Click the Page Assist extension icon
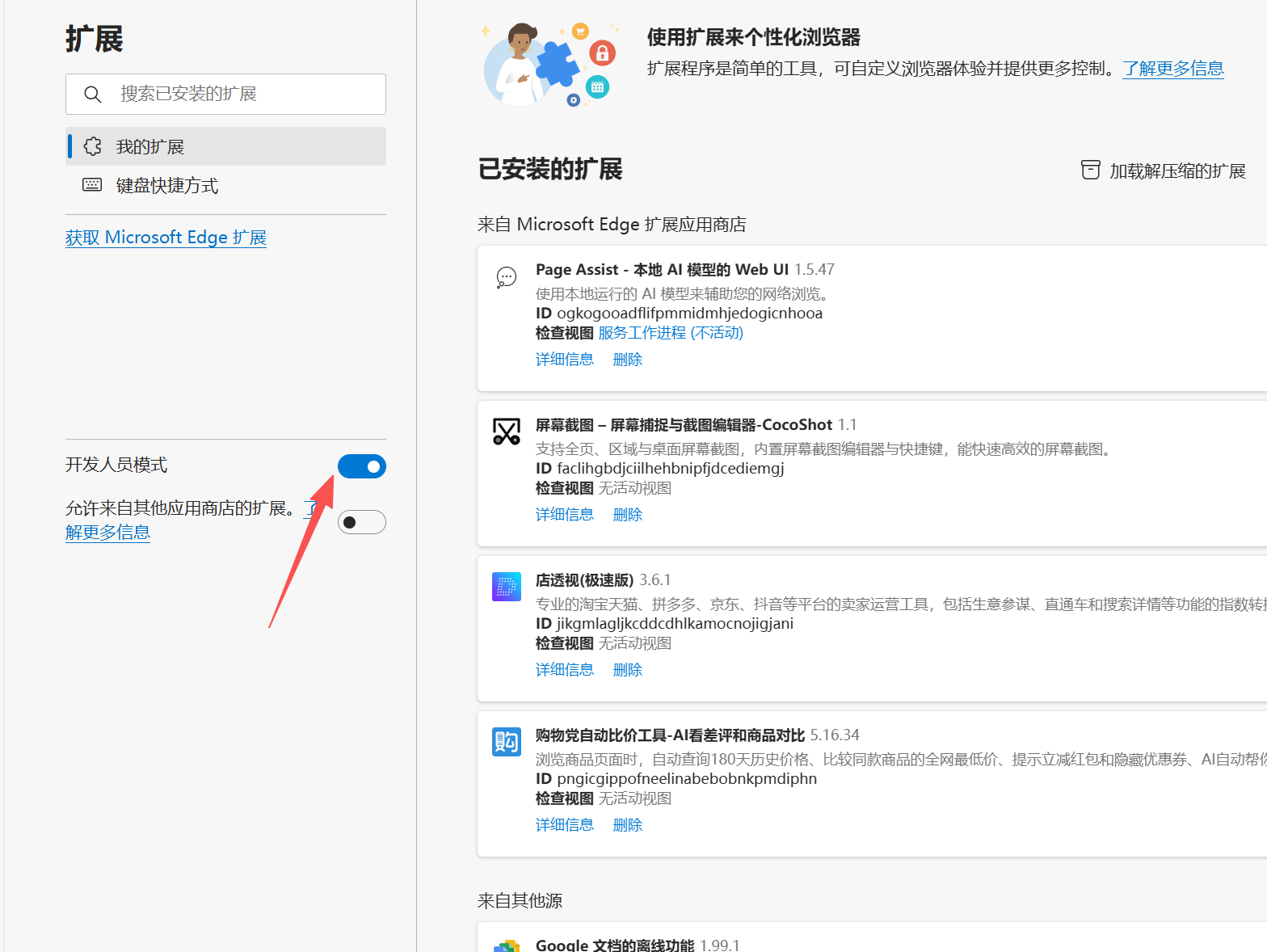Viewport: 1267px width, 952px height. [x=506, y=278]
